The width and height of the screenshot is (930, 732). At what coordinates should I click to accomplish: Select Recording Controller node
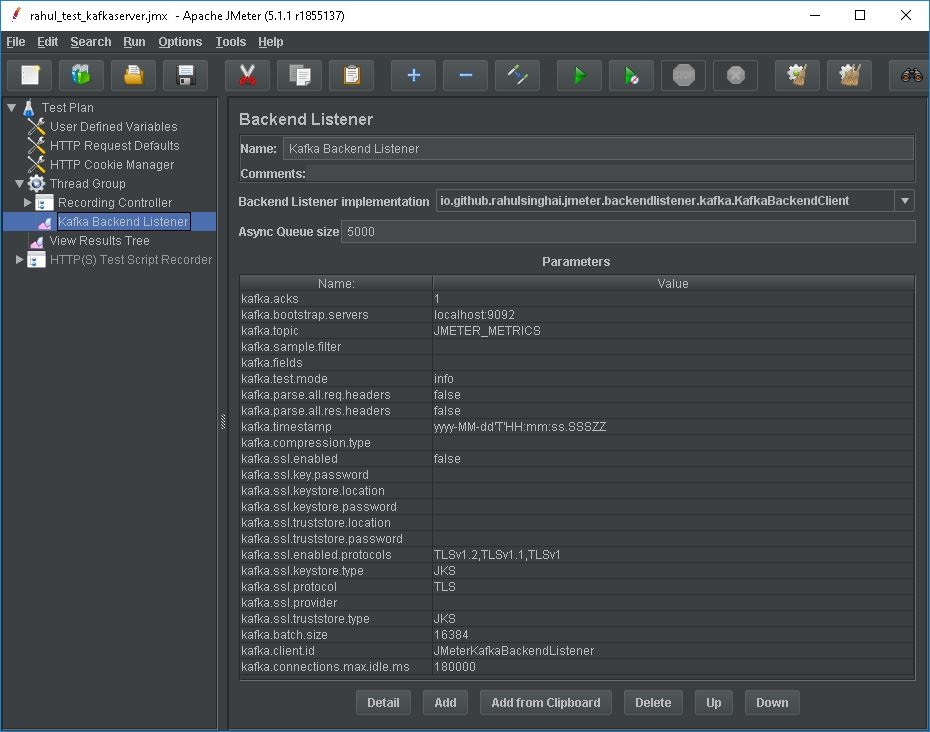tap(114, 202)
